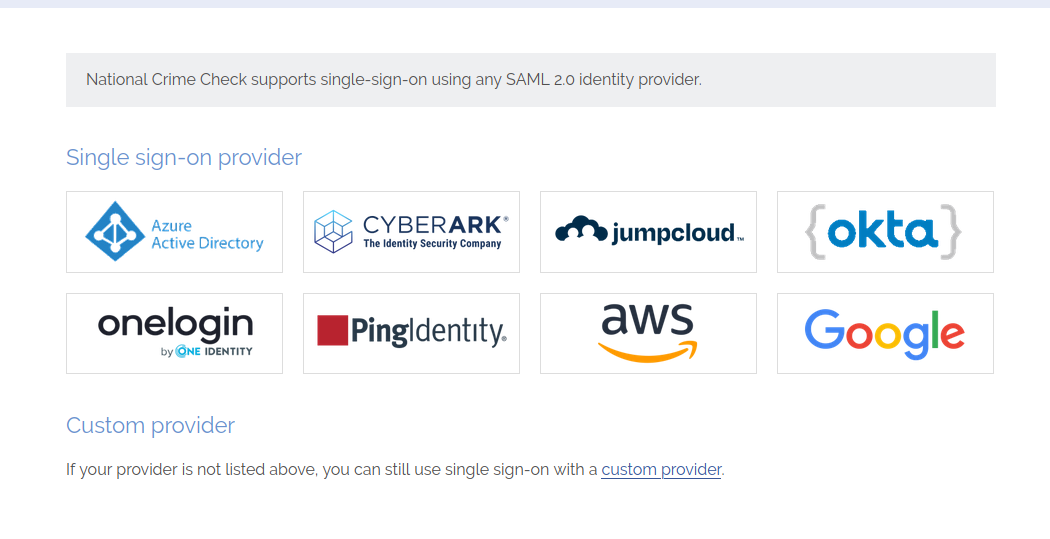Click the orange AWS smile arrow

[x=648, y=351]
